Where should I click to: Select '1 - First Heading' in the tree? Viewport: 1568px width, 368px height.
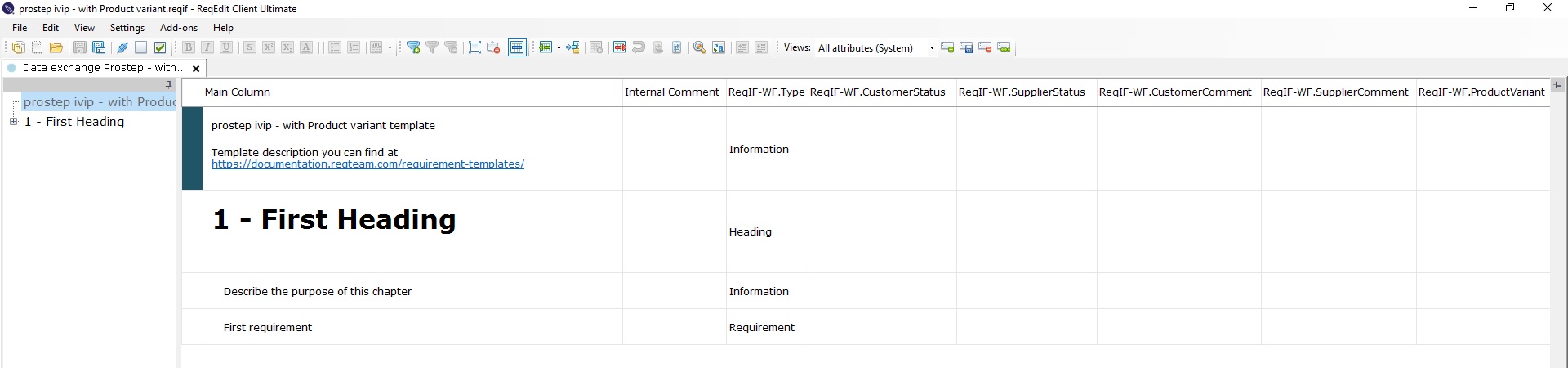74,122
